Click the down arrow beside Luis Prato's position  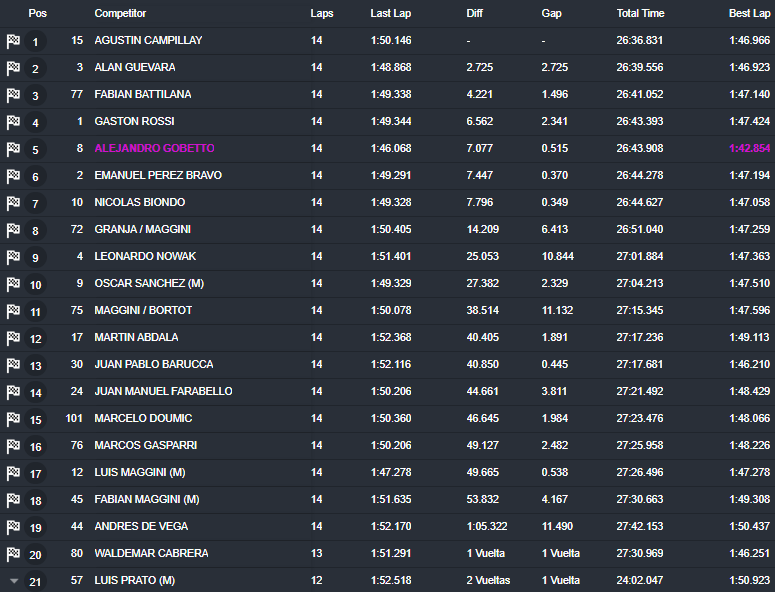(x=13, y=580)
